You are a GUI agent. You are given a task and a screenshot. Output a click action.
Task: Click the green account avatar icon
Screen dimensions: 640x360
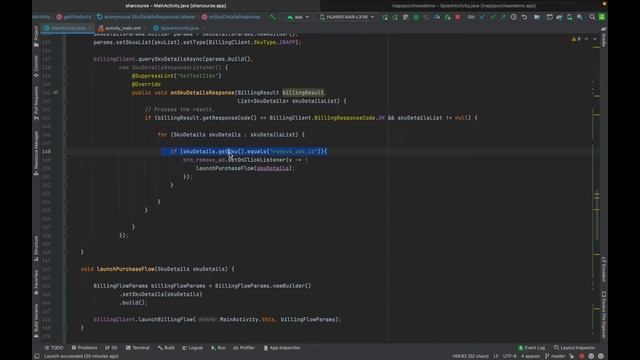602,17
